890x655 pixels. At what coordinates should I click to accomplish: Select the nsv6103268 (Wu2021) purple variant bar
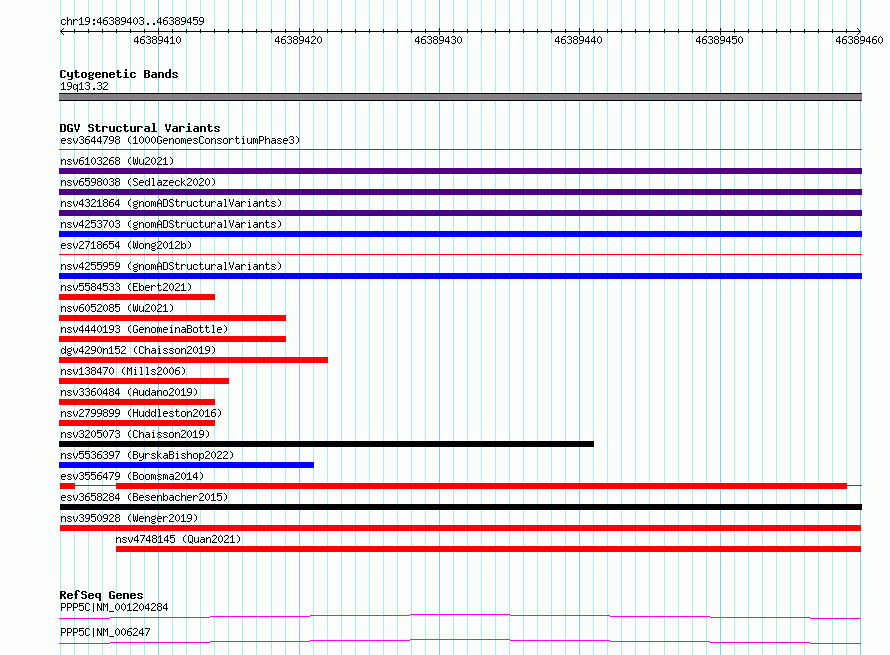pos(460,171)
